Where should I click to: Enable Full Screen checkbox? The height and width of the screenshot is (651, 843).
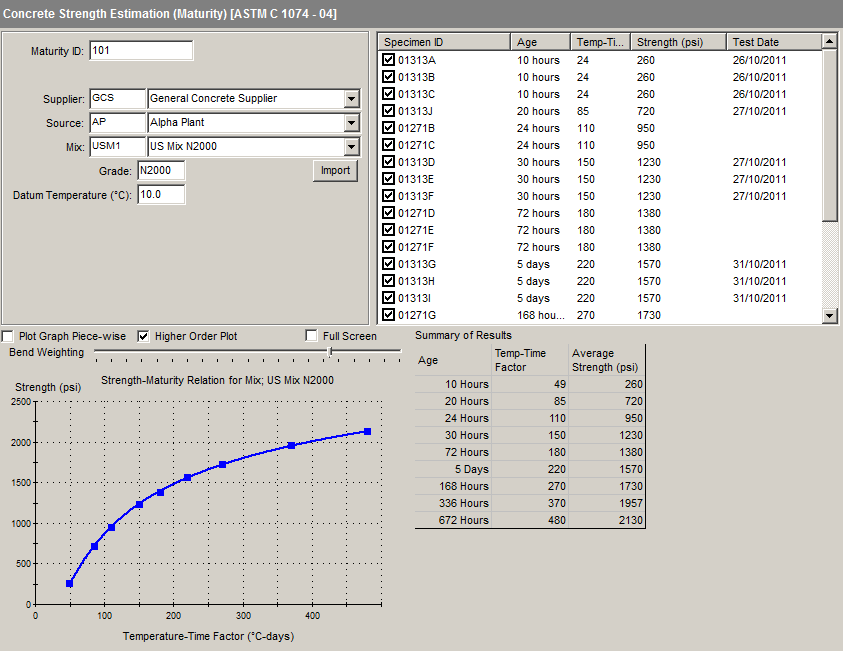click(312, 336)
